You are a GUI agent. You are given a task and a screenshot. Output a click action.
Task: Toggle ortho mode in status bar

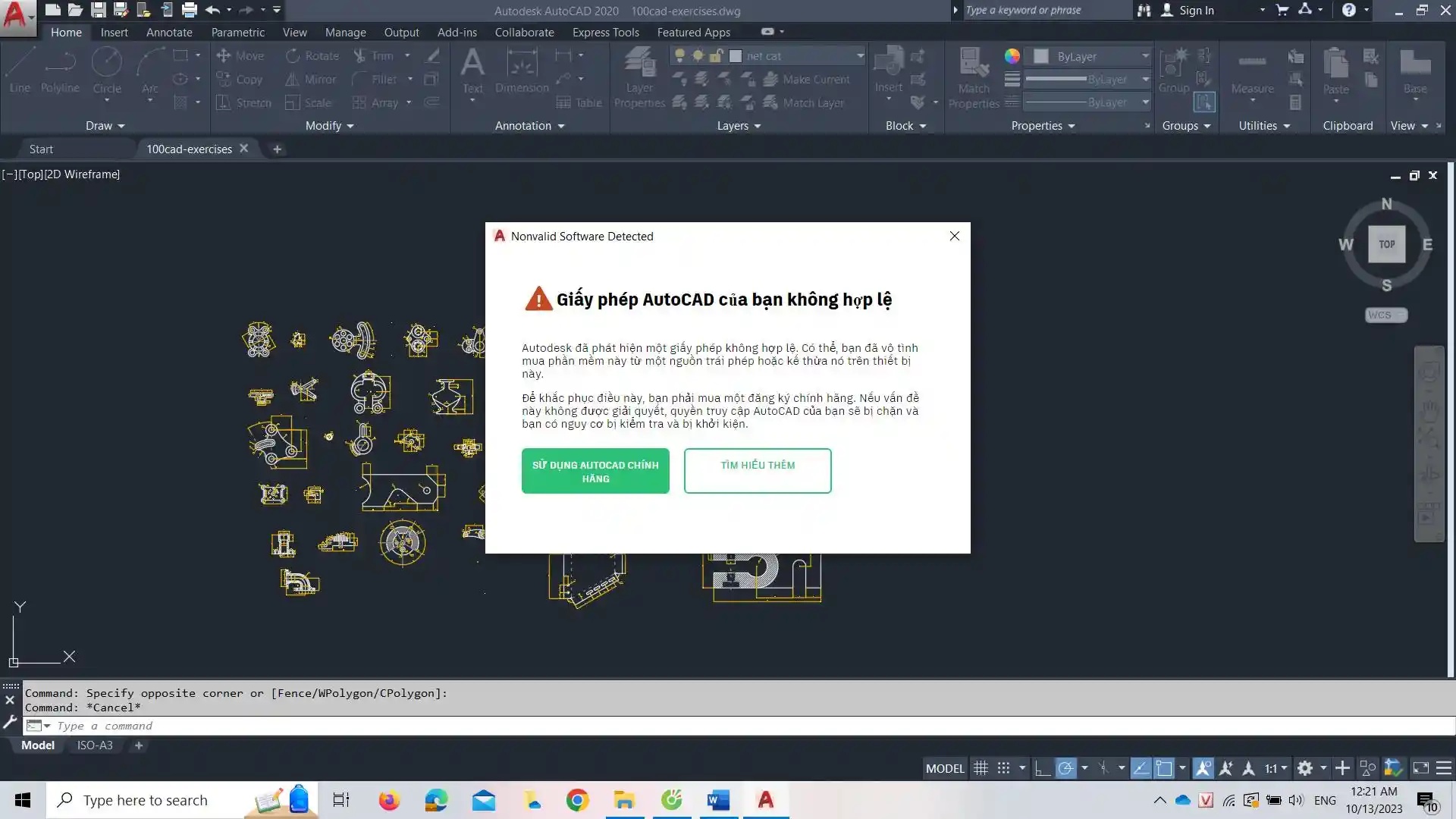tap(1043, 768)
